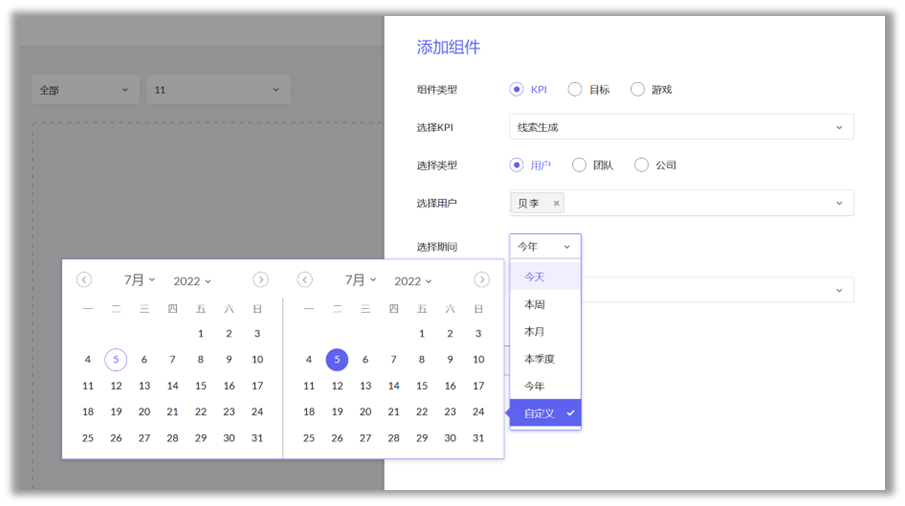Open right calendar 2022 year selector
The height and width of the screenshot is (506, 905).
[414, 281]
